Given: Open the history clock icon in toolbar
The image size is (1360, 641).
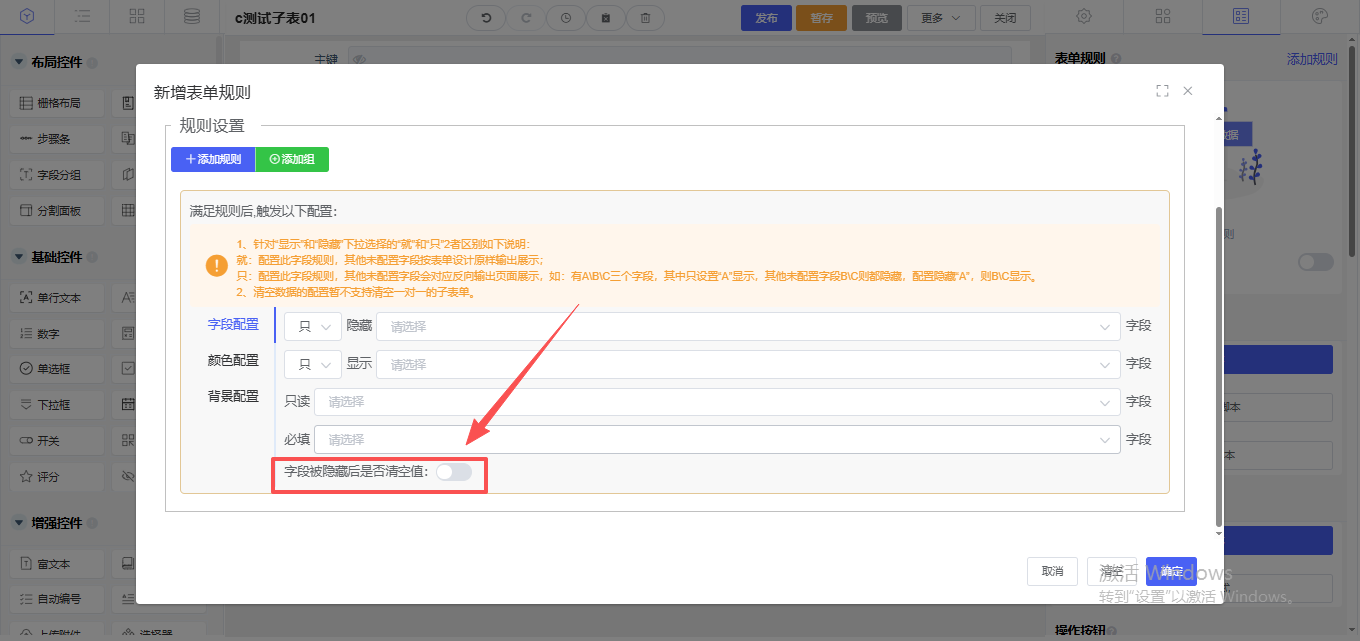Looking at the screenshot, I should pos(566,18).
